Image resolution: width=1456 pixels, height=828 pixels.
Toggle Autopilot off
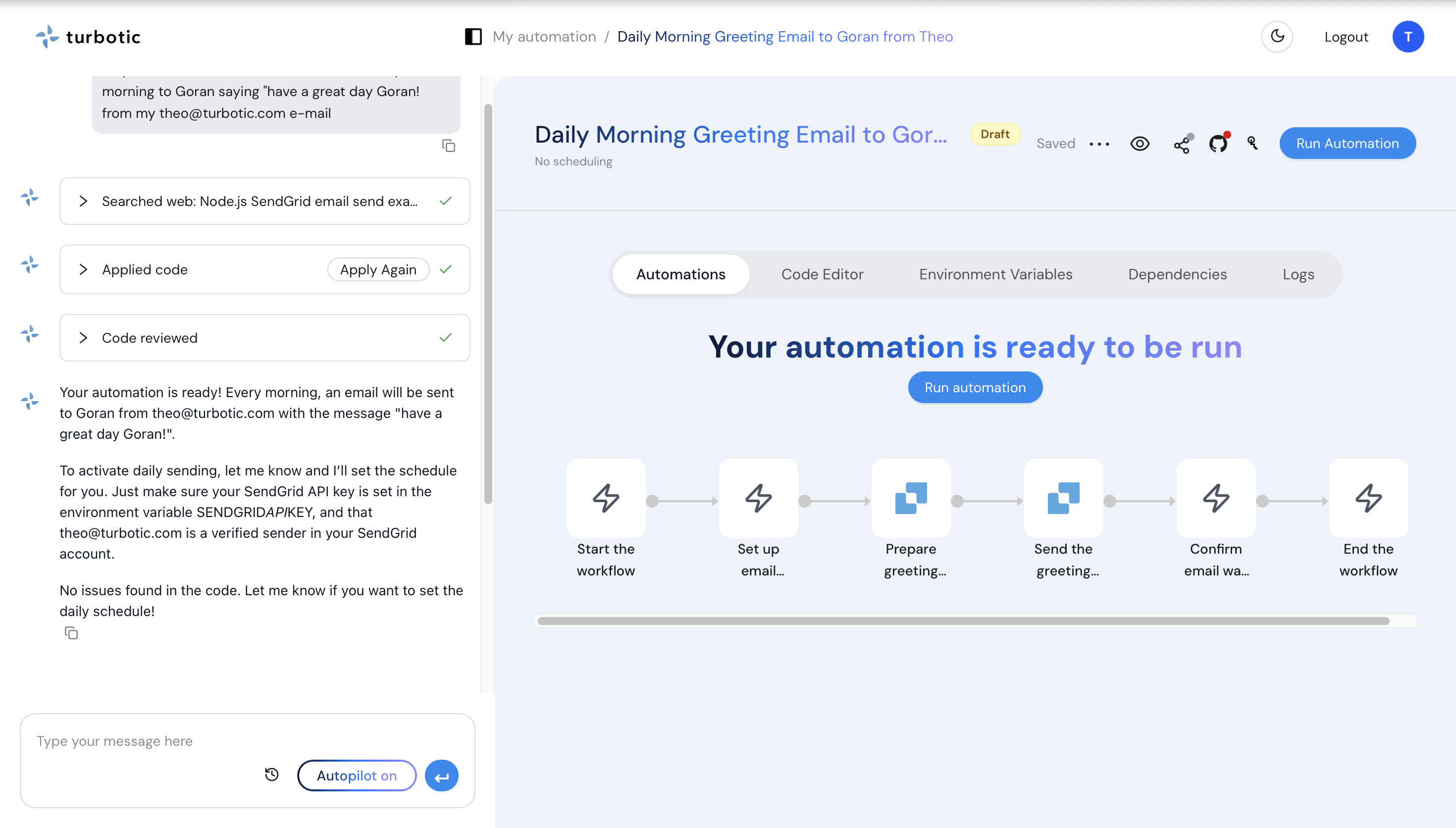357,775
